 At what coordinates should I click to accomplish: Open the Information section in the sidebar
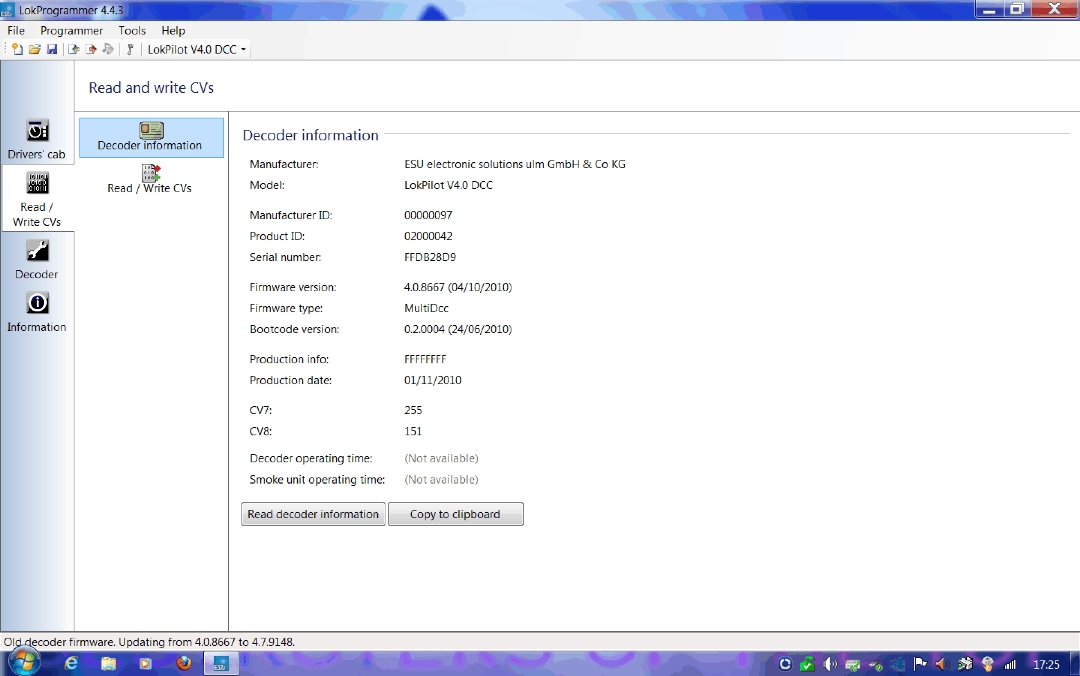(x=37, y=311)
